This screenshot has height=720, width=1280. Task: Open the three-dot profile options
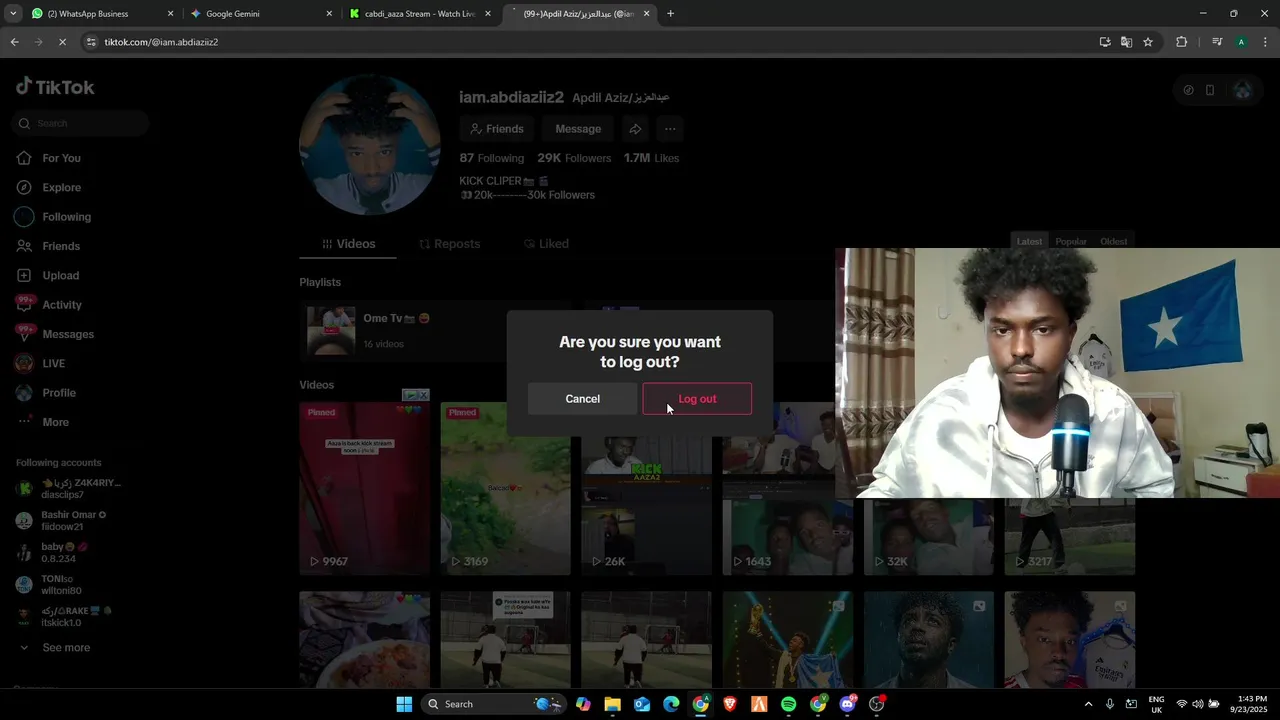670,129
